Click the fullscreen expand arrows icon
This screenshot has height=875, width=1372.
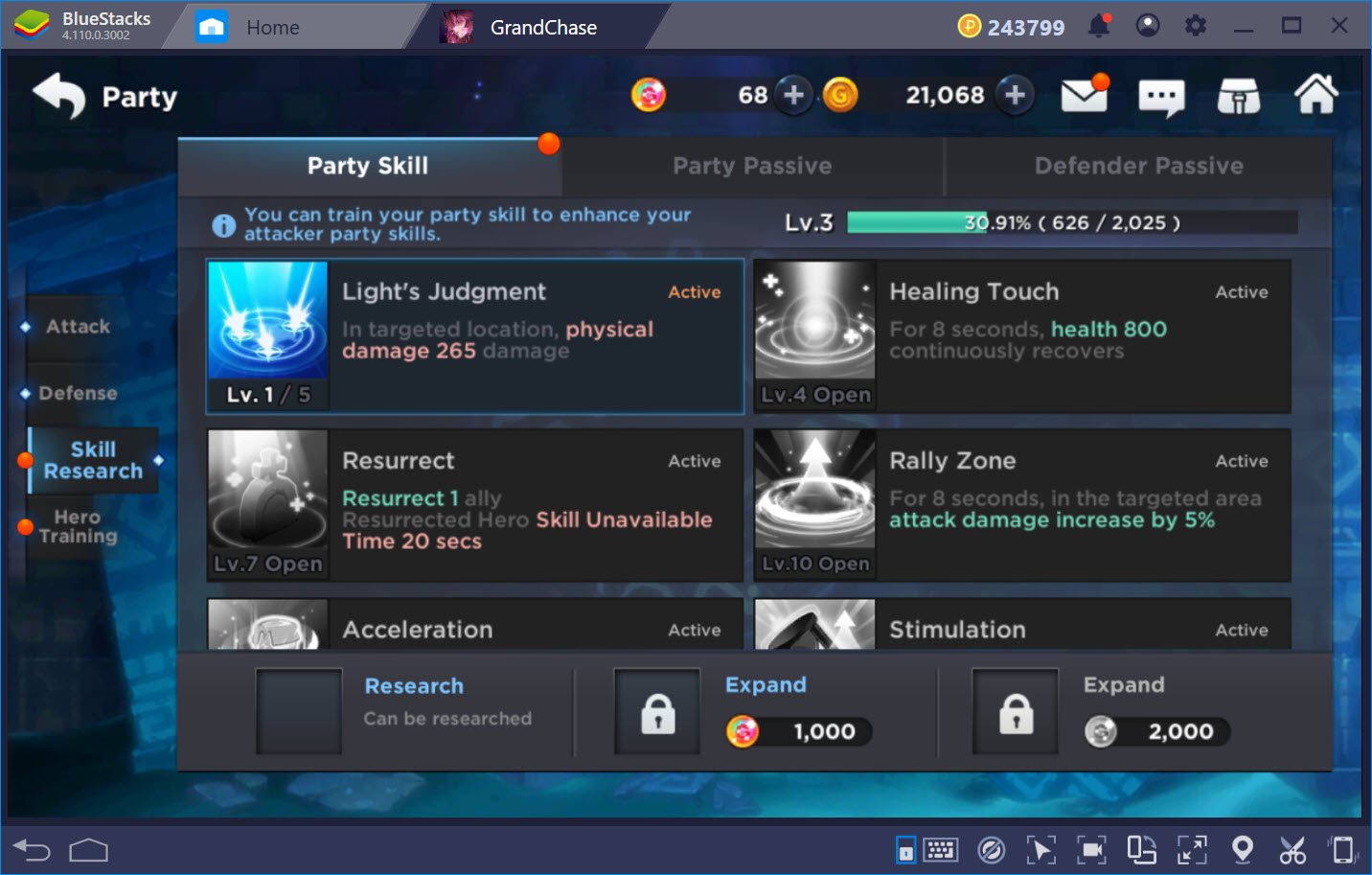tap(1192, 850)
